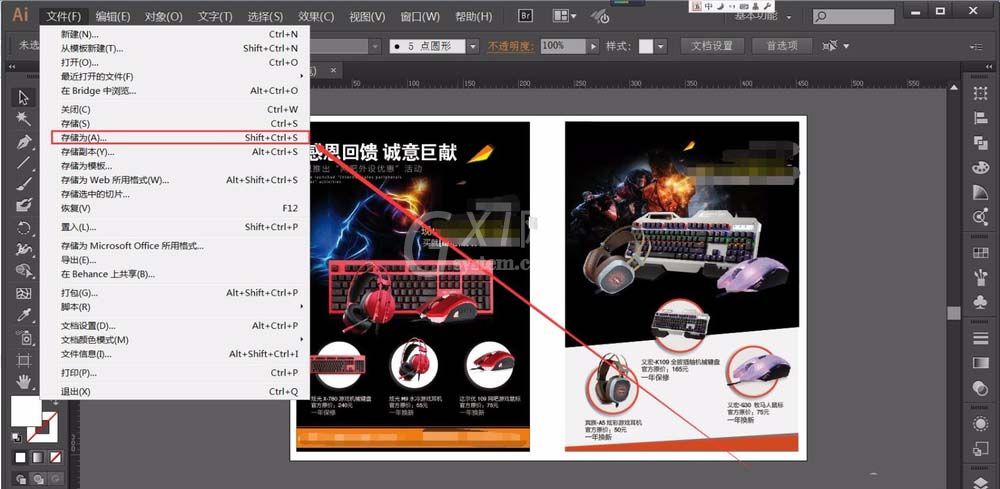Screen dimensions: 1000x489
Task: Open the brush definition dropdown arrow
Action: pos(473,47)
